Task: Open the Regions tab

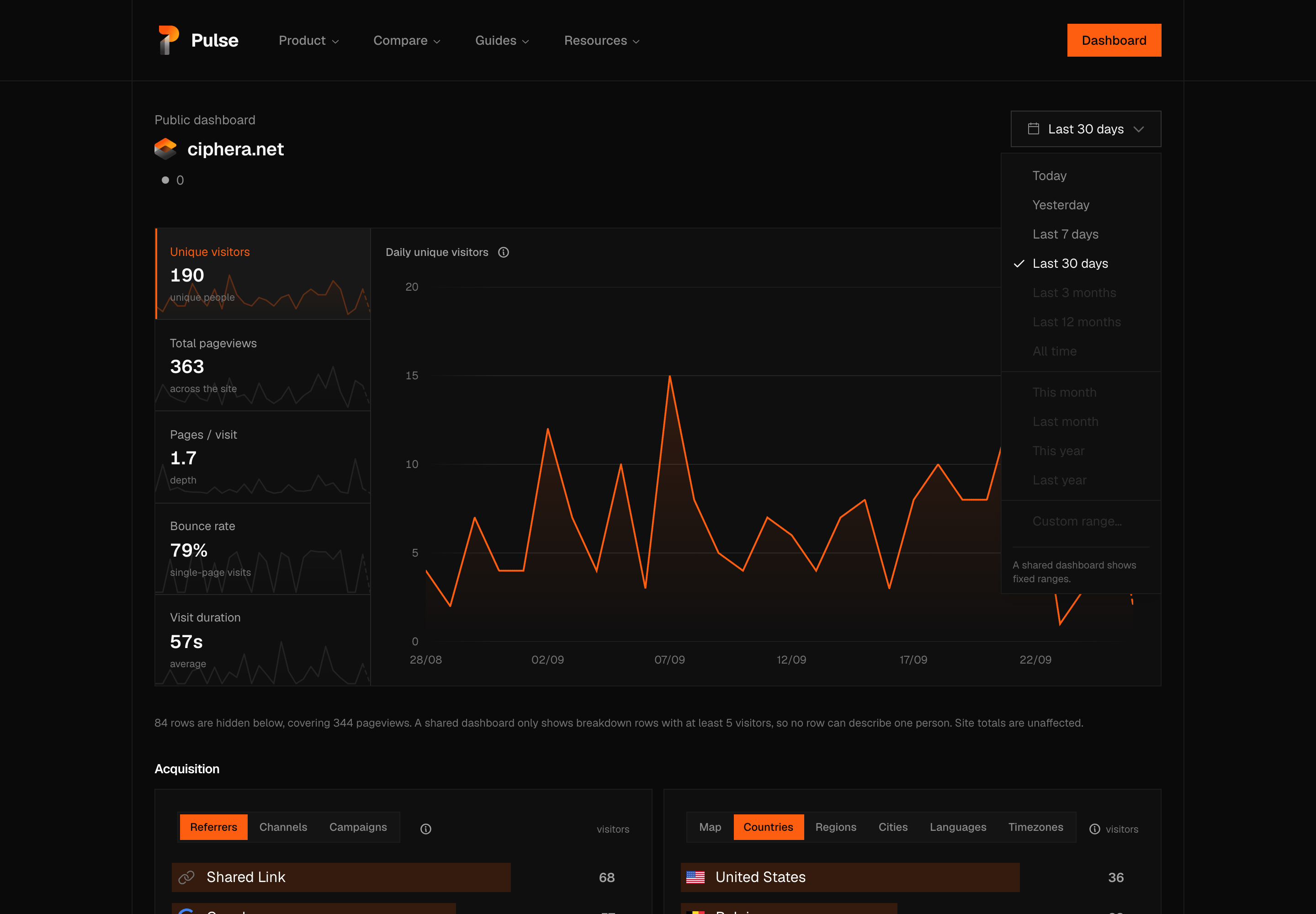Action: click(836, 827)
